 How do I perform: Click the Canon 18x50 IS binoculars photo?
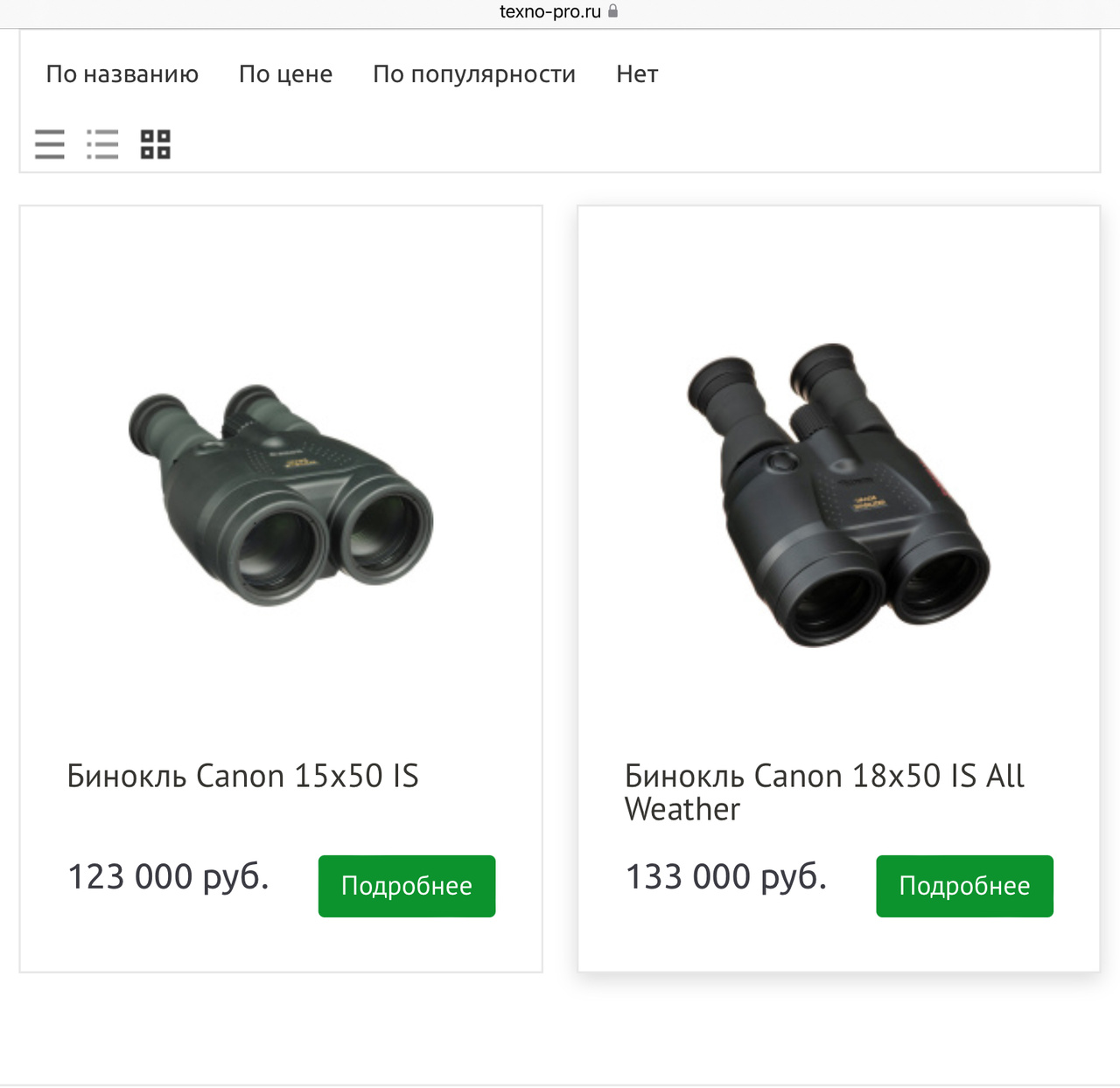click(838, 494)
